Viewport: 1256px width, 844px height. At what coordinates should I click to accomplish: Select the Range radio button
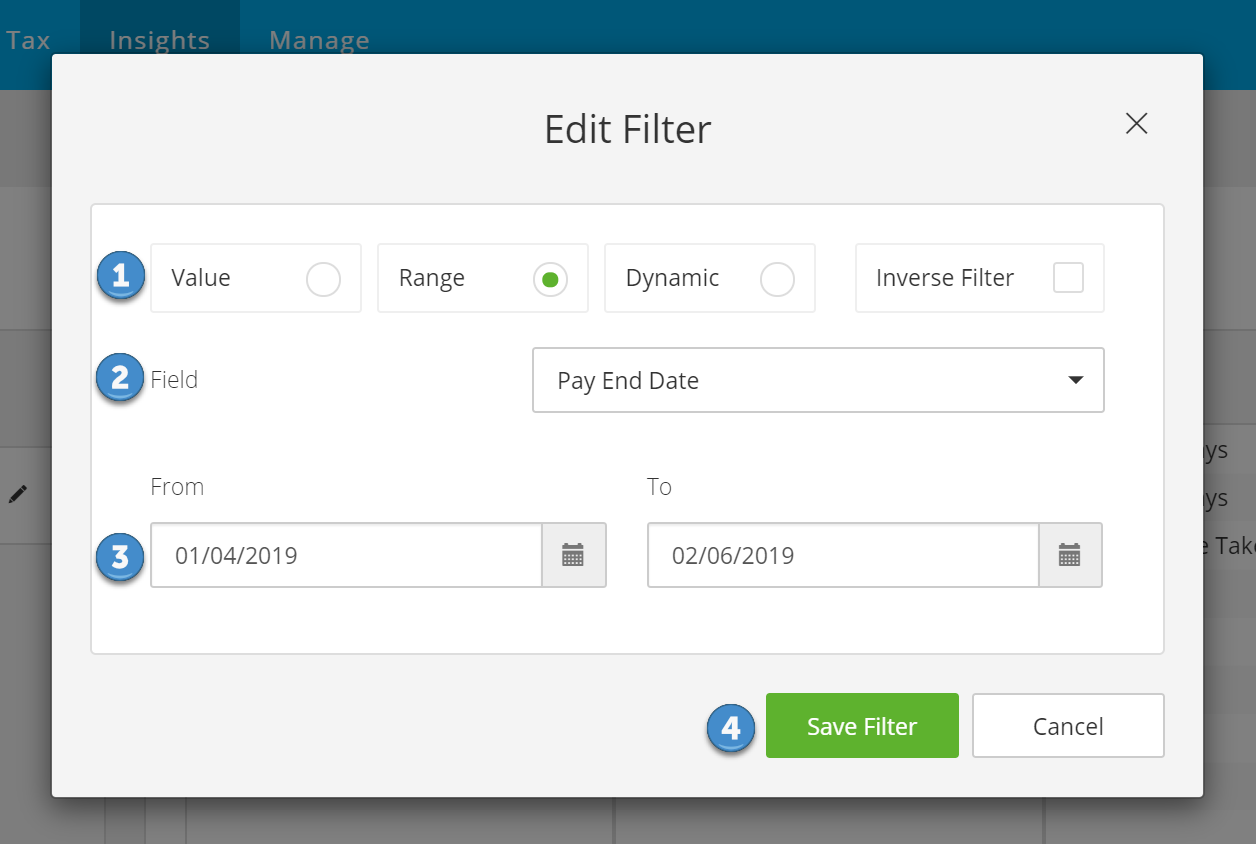click(550, 279)
